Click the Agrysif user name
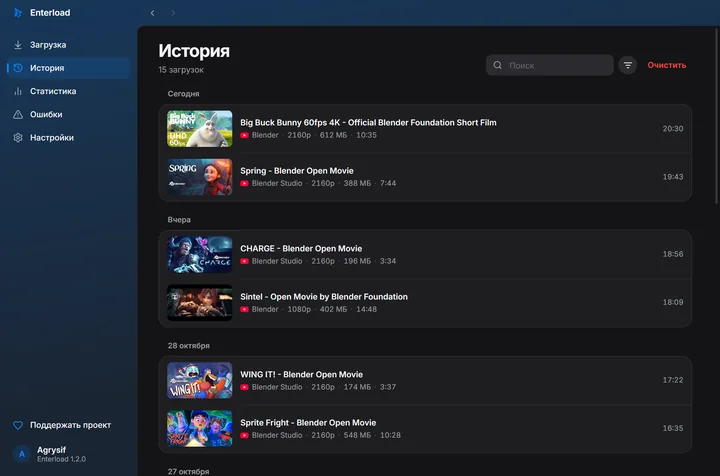 pos(51,450)
